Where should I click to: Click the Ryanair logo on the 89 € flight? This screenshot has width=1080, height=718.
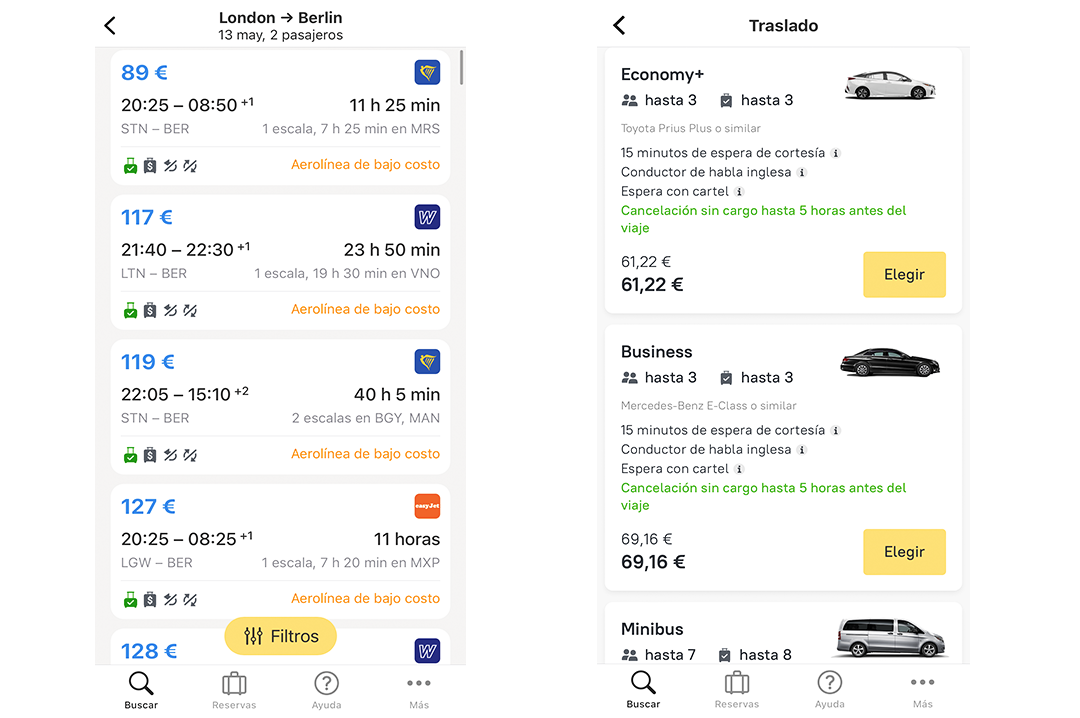point(427,73)
